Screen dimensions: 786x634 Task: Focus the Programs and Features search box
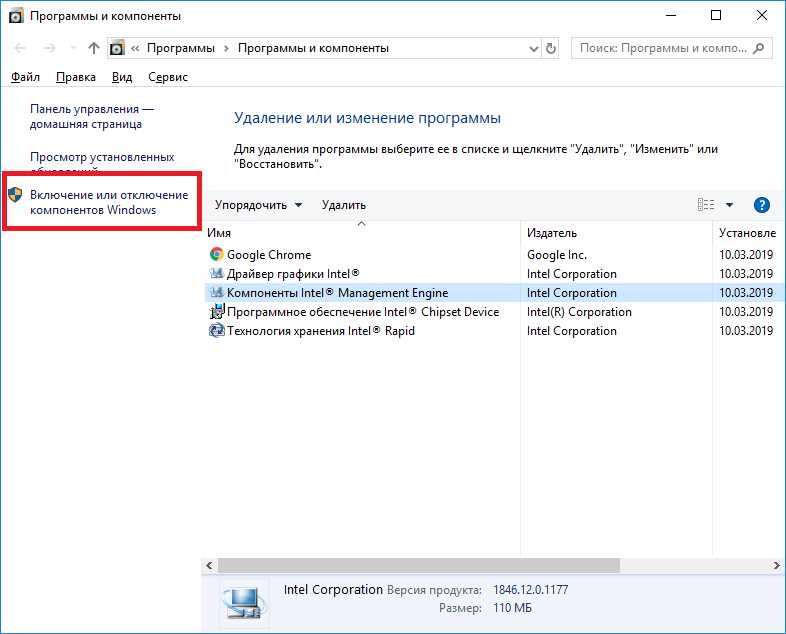point(671,48)
